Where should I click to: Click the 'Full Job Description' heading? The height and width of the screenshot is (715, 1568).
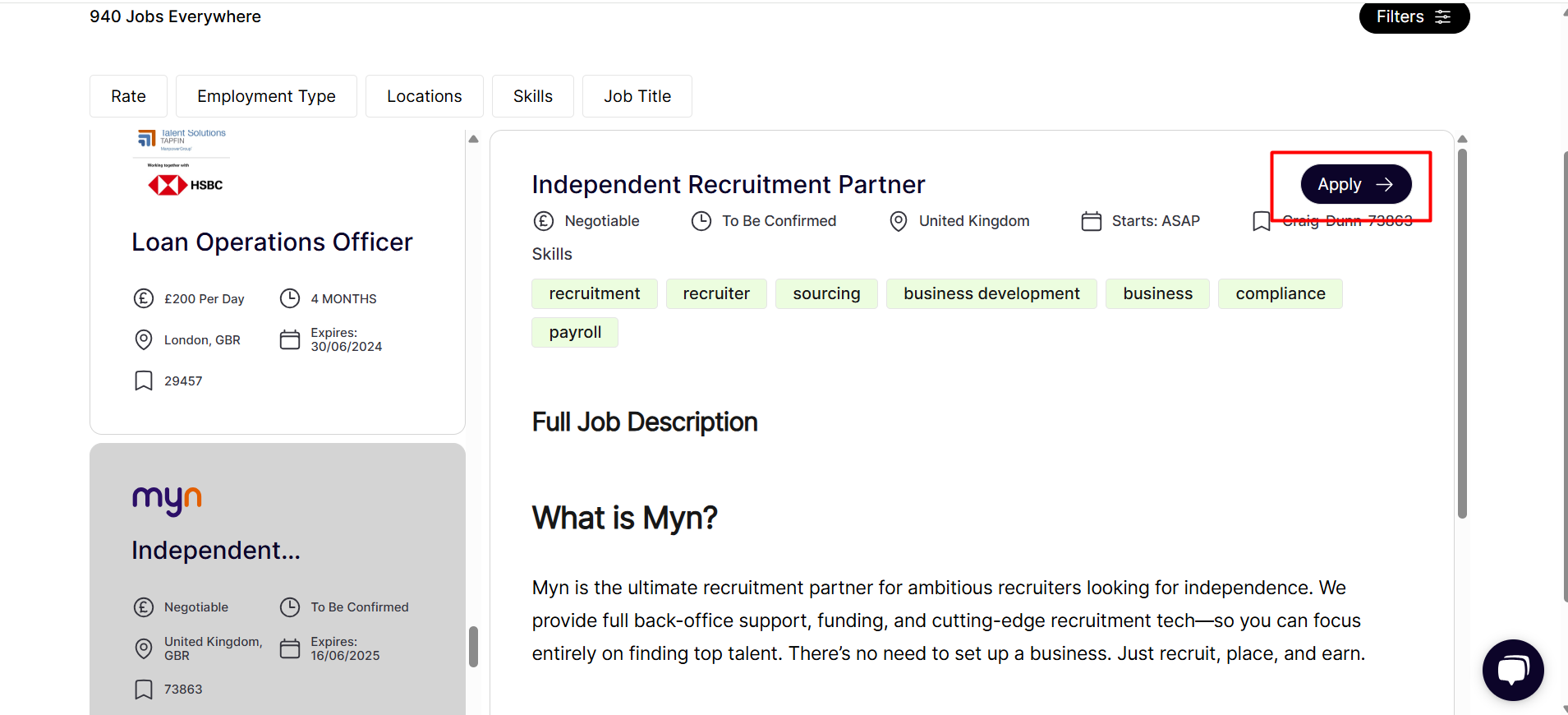coord(645,422)
